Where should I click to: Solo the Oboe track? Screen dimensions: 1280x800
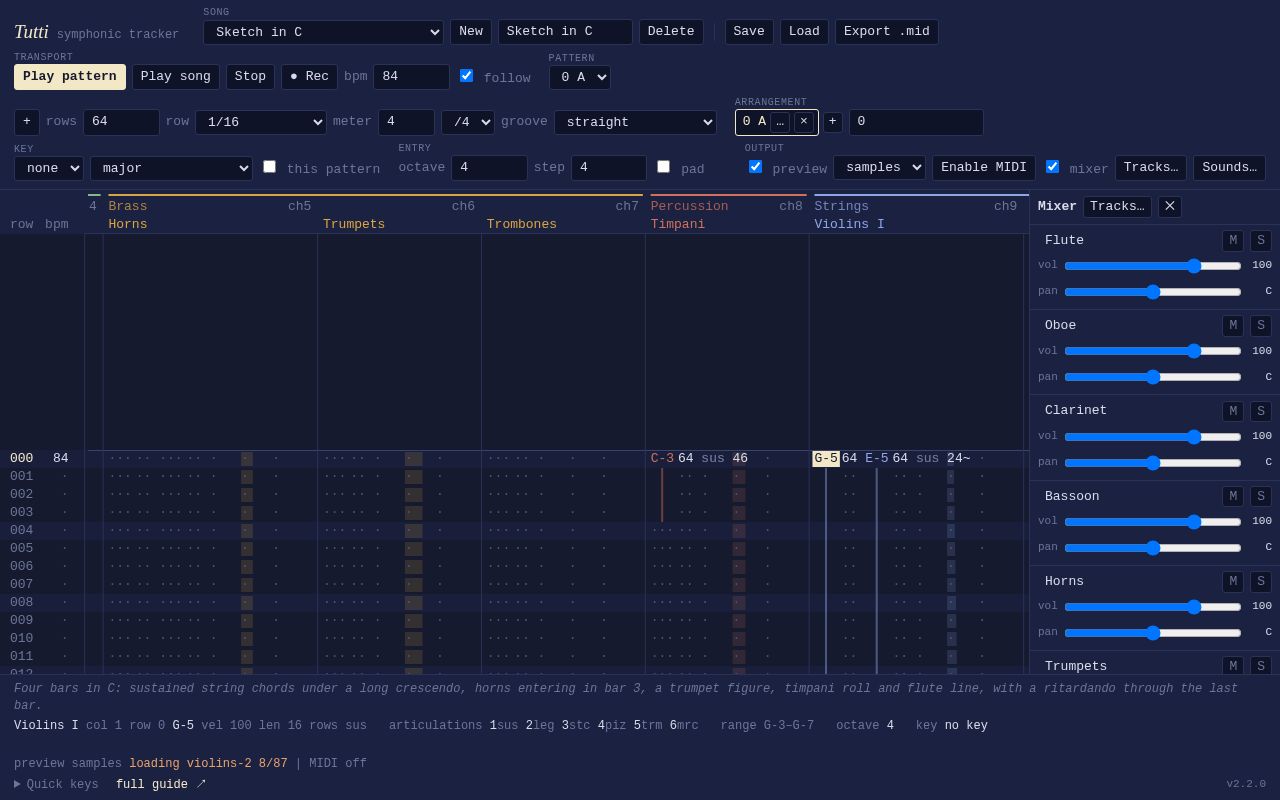point(1261,326)
